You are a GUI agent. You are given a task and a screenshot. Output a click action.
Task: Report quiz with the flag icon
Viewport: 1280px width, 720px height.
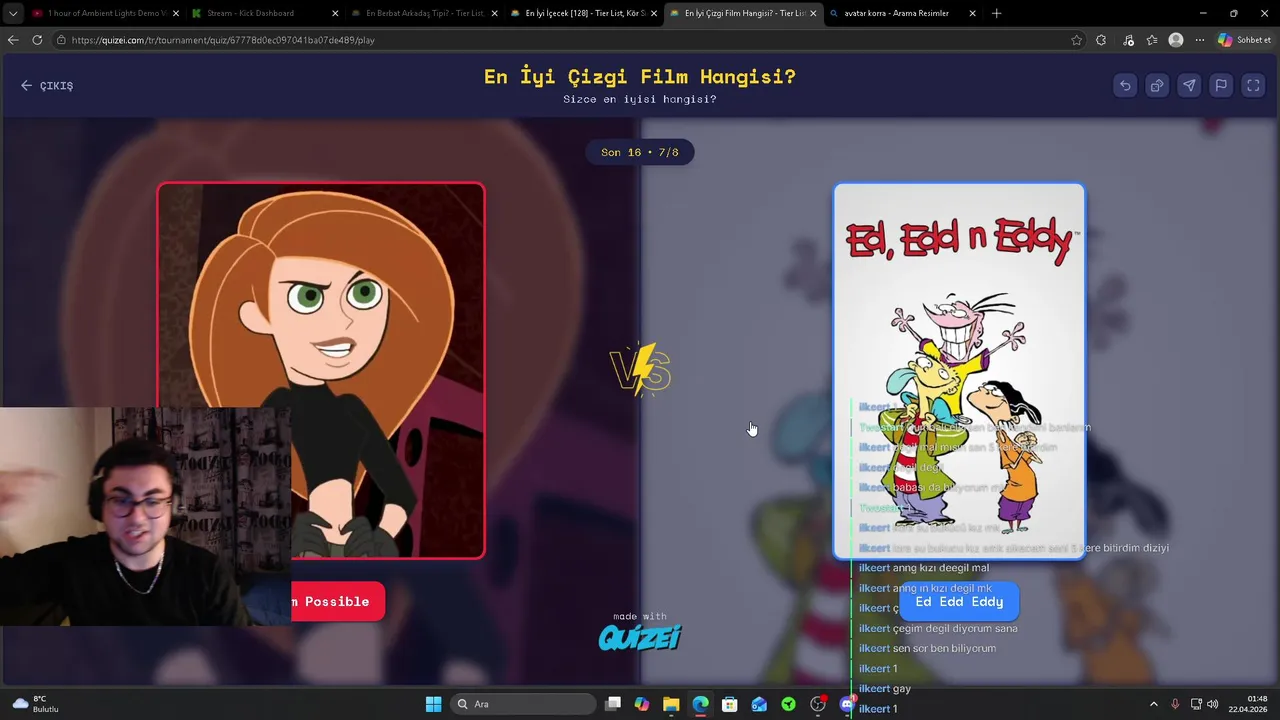coord(1221,86)
